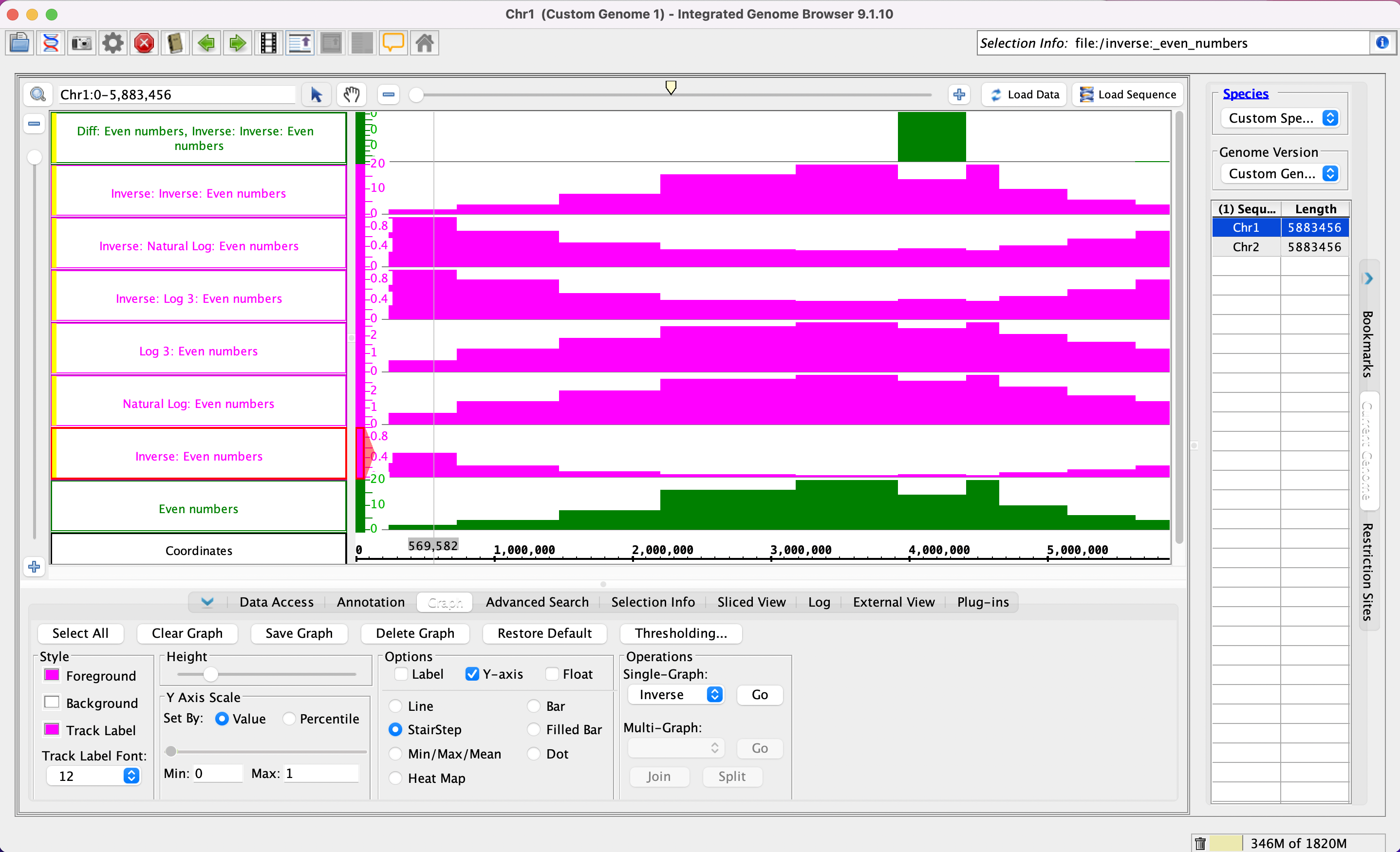
Task: Click the selection info blue icon
Action: pos(1382,43)
